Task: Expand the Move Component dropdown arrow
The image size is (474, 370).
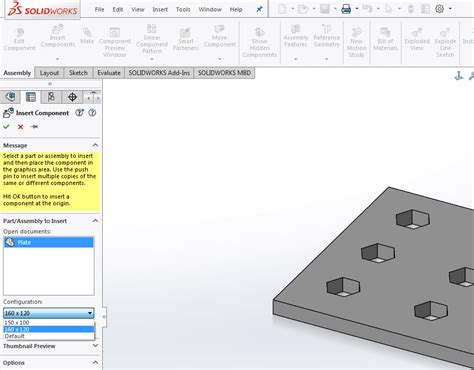Action: pos(220,59)
